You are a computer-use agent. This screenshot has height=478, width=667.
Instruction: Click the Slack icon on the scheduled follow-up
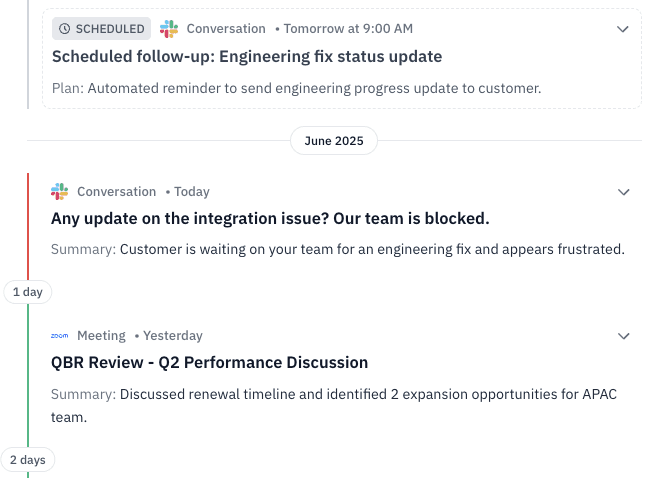pos(169,29)
